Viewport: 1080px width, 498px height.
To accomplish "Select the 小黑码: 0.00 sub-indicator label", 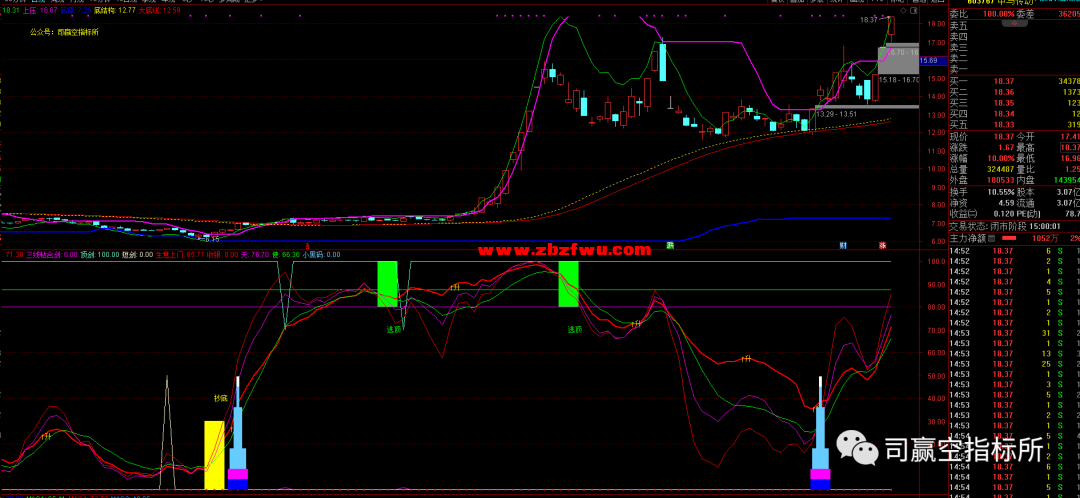I will click(x=321, y=254).
